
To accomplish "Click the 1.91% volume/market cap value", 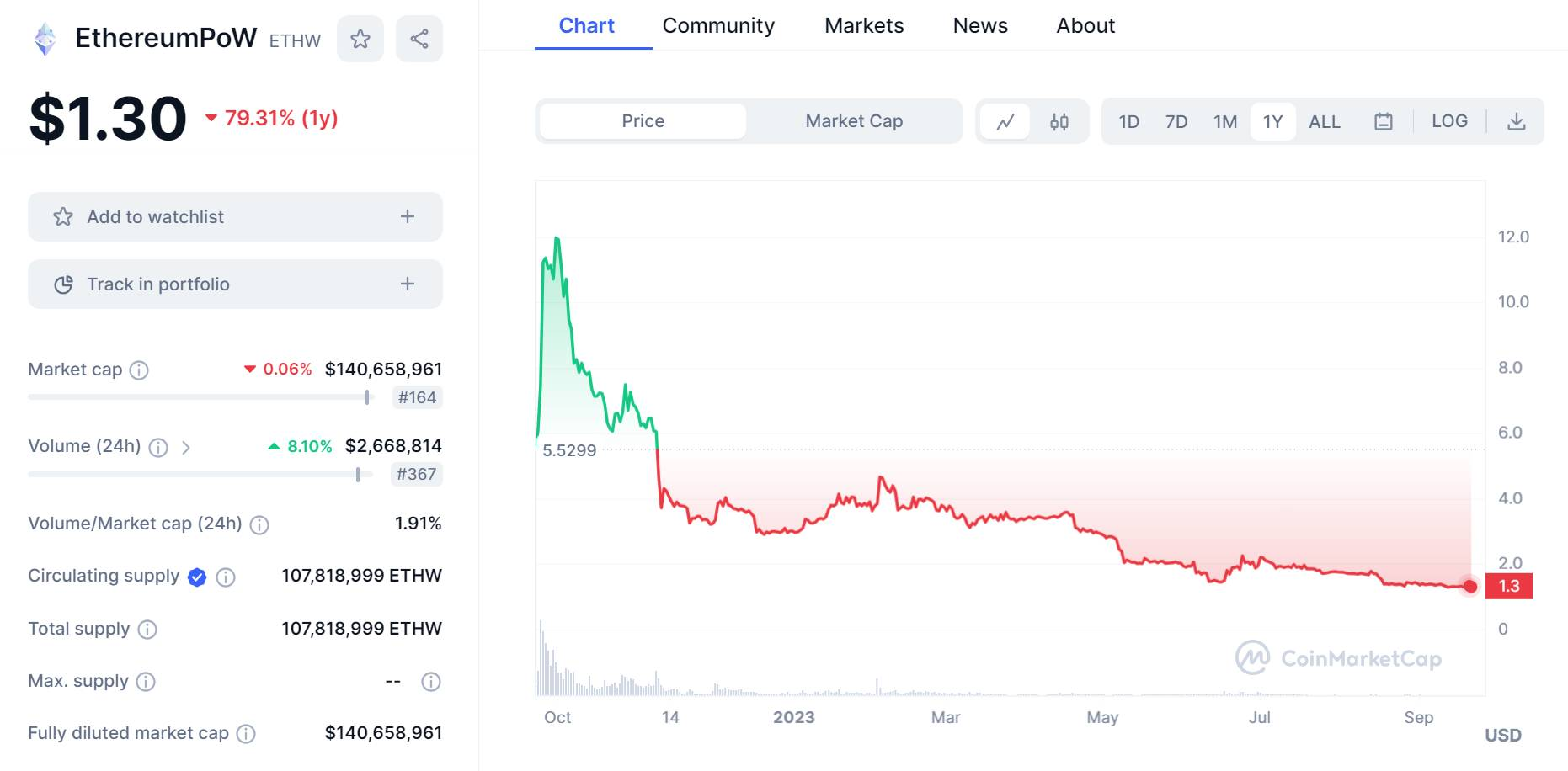I will (419, 524).
